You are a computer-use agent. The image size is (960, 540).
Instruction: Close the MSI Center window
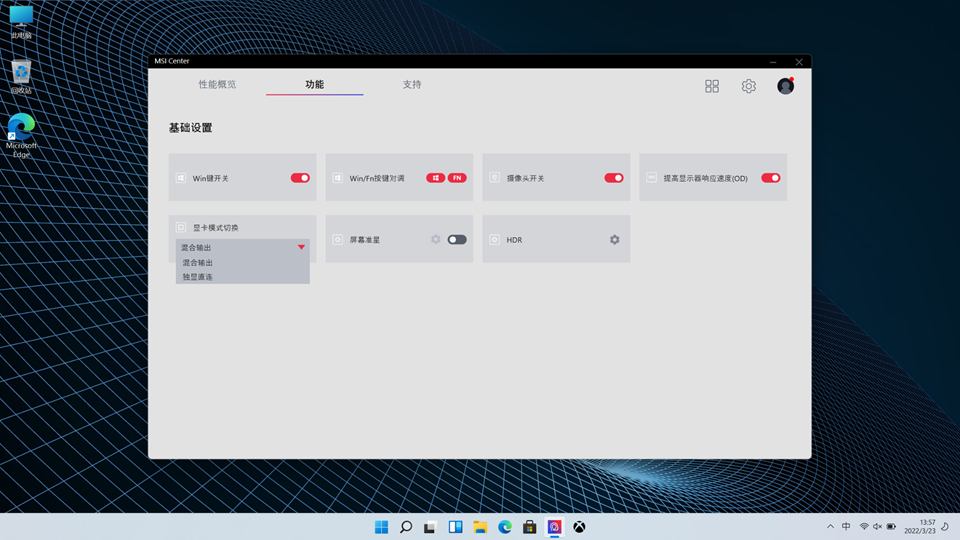799,62
